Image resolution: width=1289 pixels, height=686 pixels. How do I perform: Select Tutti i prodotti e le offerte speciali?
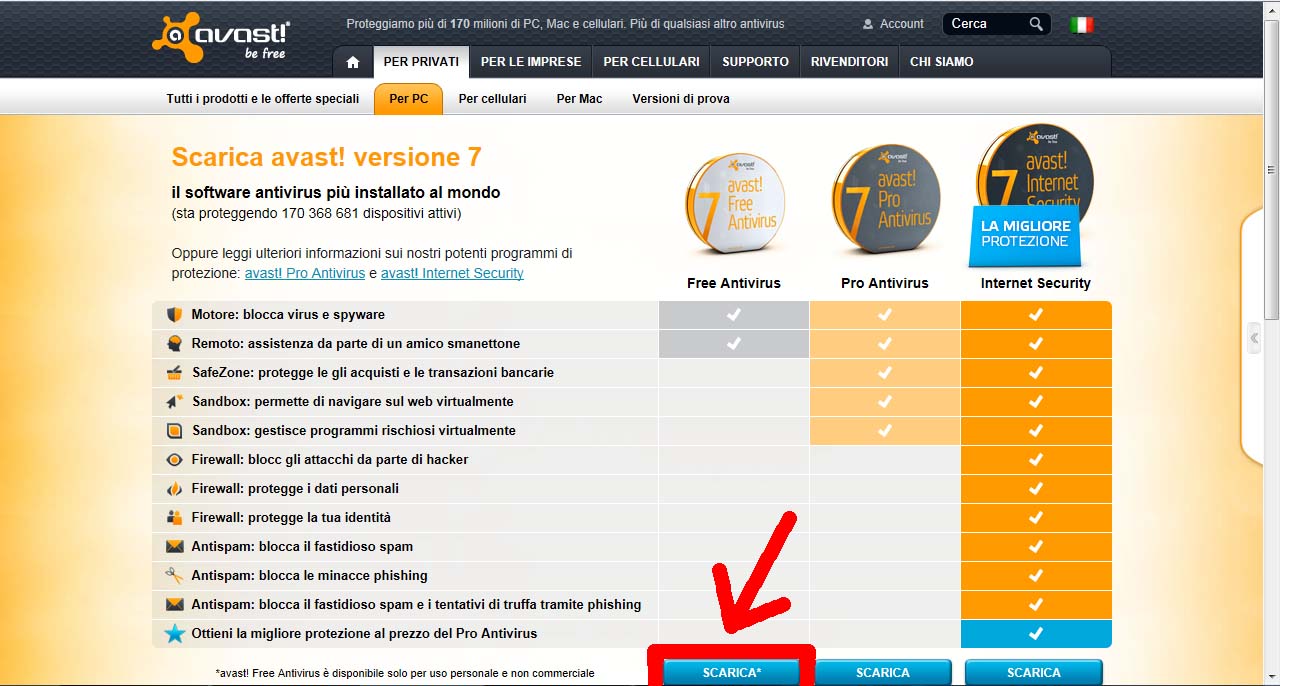point(263,99)
